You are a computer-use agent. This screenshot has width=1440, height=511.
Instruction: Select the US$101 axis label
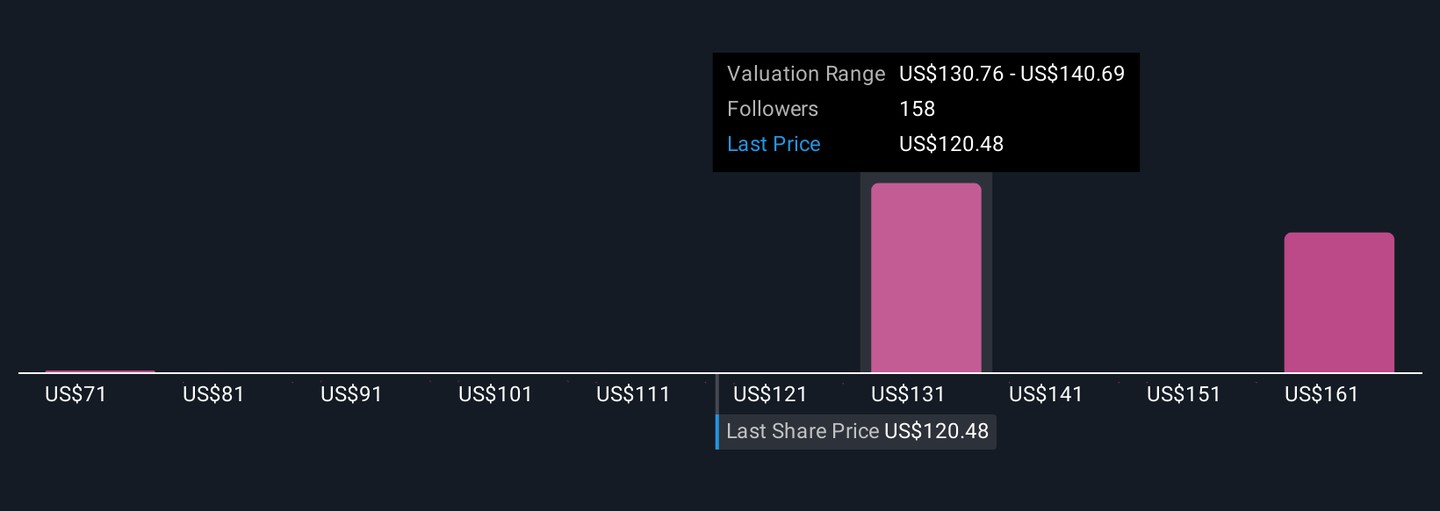(x=495, y=394)
